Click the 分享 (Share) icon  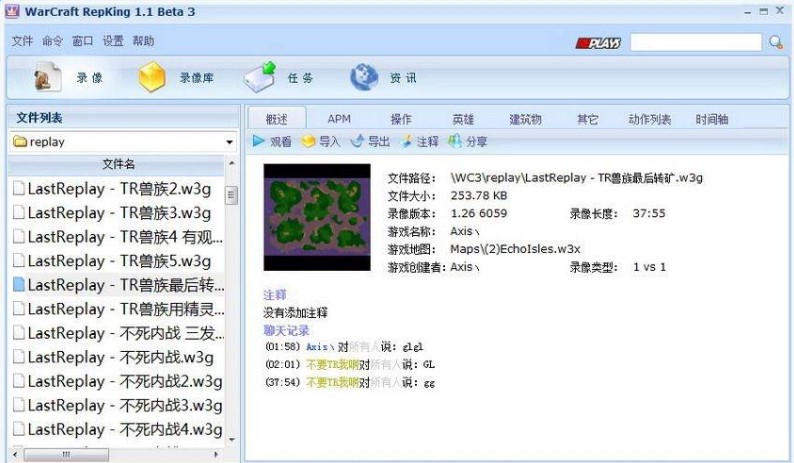pyautogui.click(x=455, y=142)
